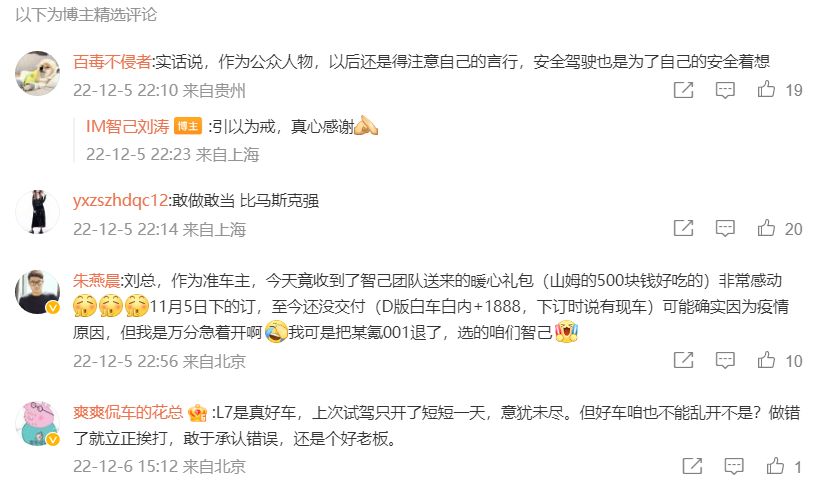Open reply box on yxzszhdqc12's comment
Image resolution: width=819 pixels, height=503 pixels.
[x=725, y=229]
